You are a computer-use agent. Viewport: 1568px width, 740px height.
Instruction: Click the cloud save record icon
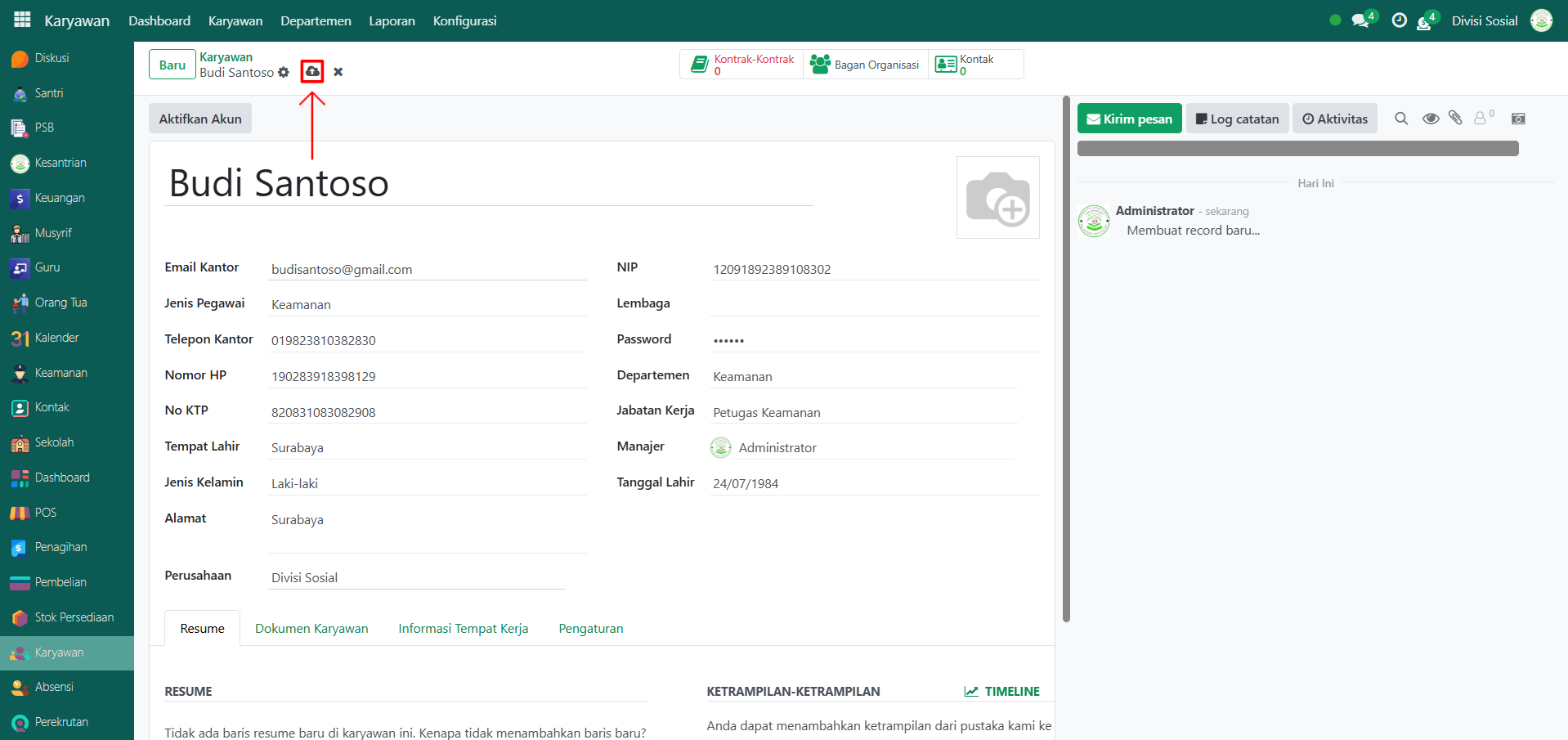312,72
